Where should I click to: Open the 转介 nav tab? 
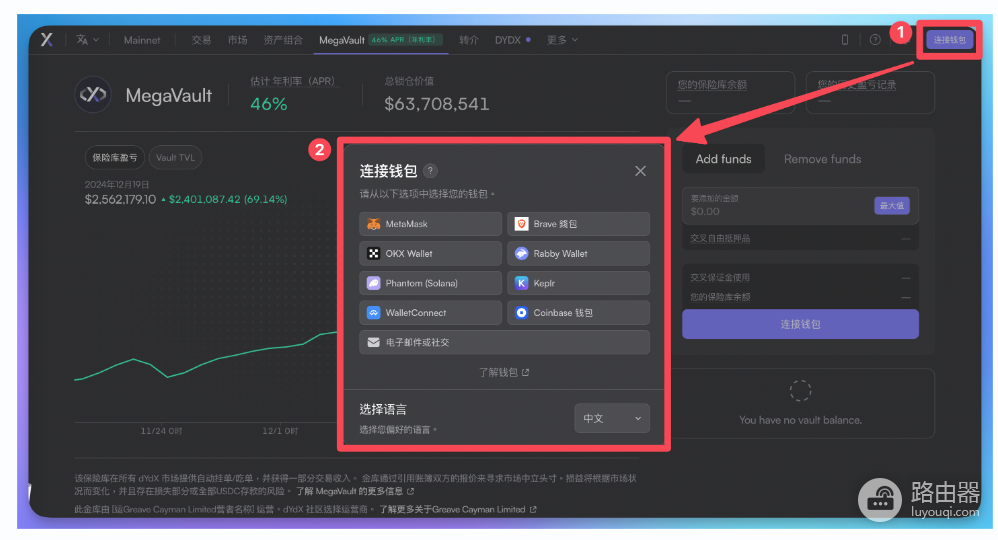pos(468,40)
